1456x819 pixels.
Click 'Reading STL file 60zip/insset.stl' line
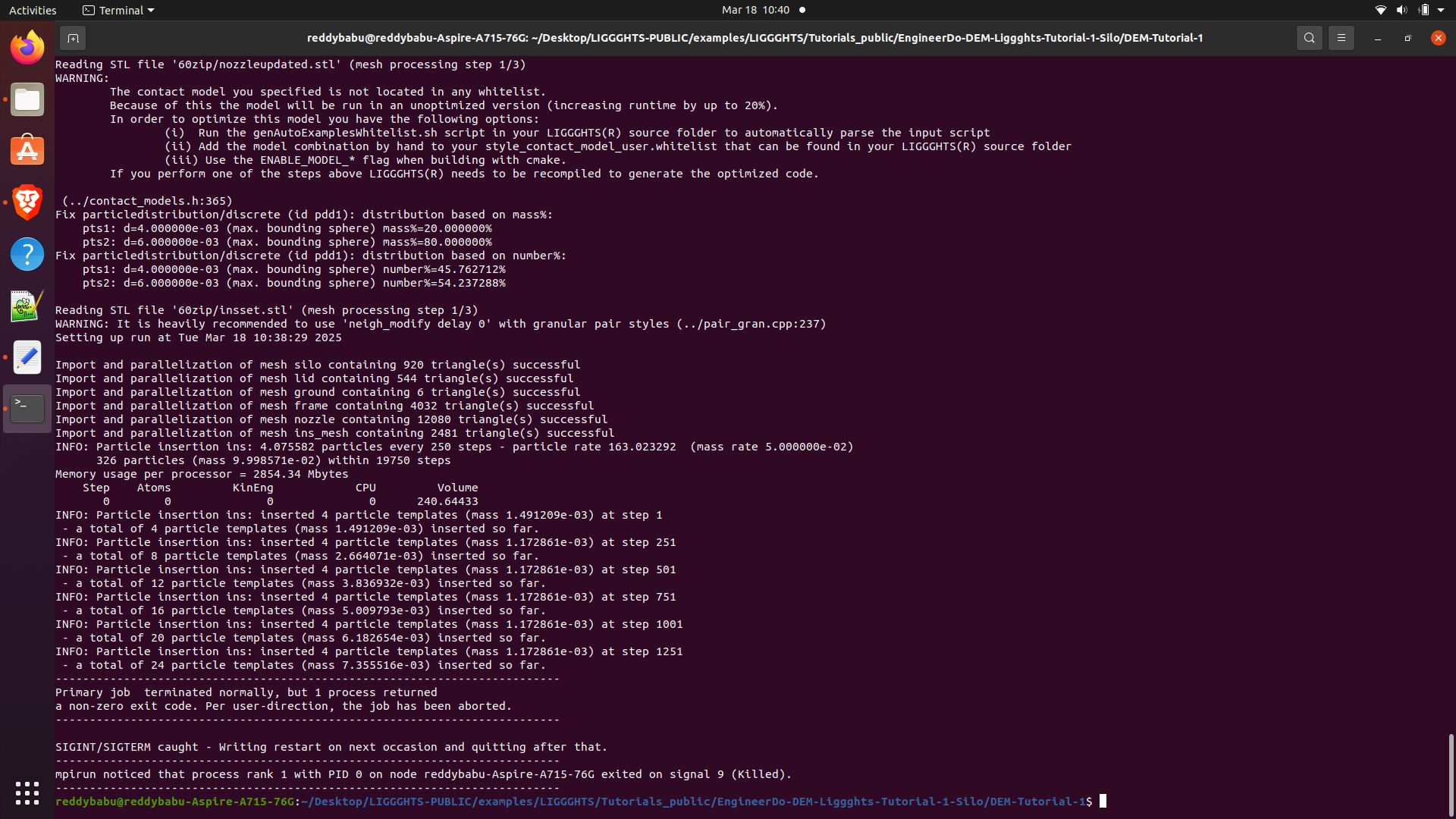(x=267, y=310)
